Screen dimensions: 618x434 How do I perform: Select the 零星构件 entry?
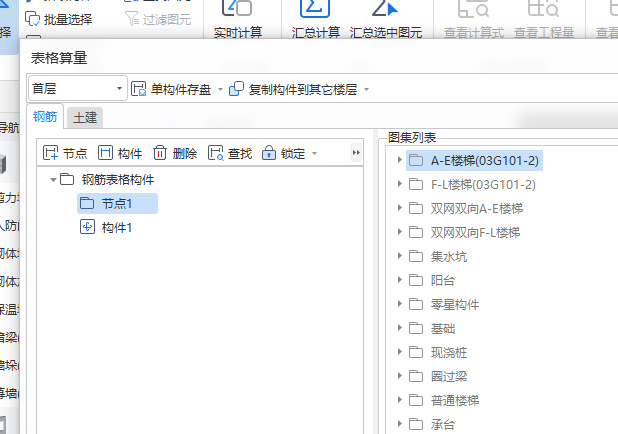tap(454, 305)
